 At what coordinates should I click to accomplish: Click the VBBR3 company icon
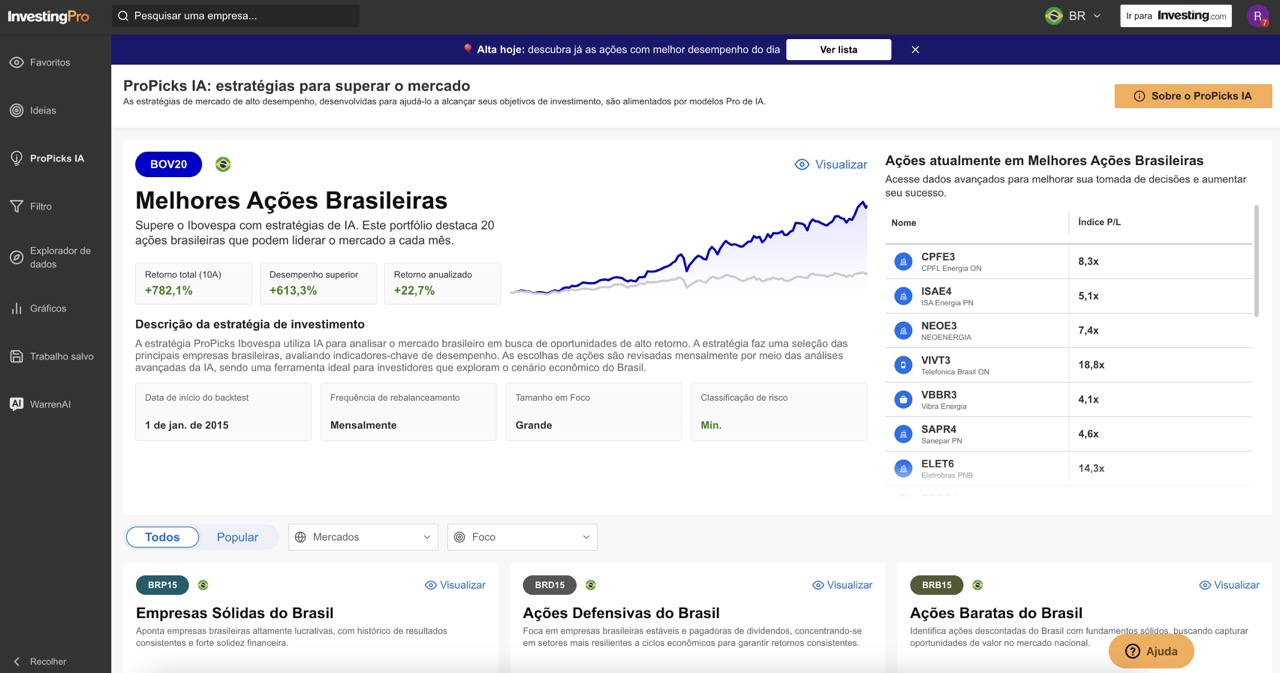point(903,399)
